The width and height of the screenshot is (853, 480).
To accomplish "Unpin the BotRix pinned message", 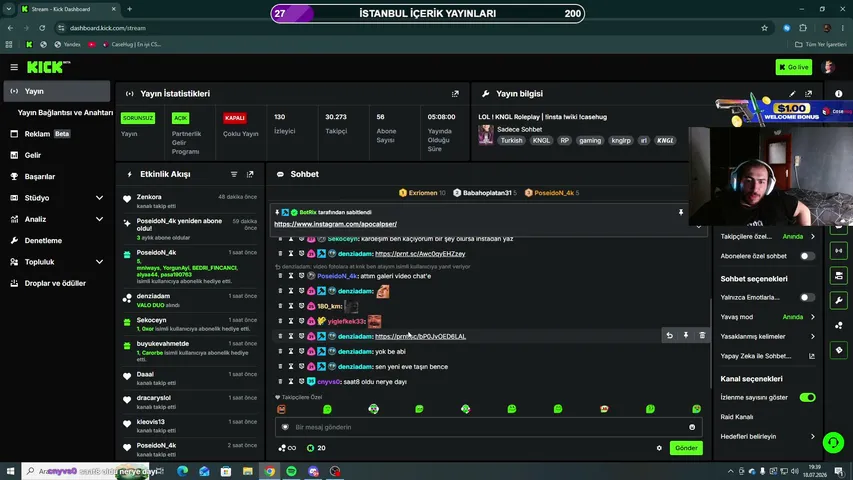I will pyautogui.click(x=681, y=212).
